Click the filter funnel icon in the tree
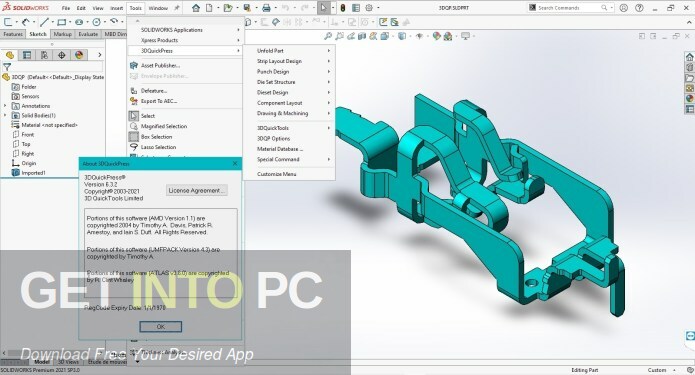Viewport: 695px width, 375px height. 7,67
